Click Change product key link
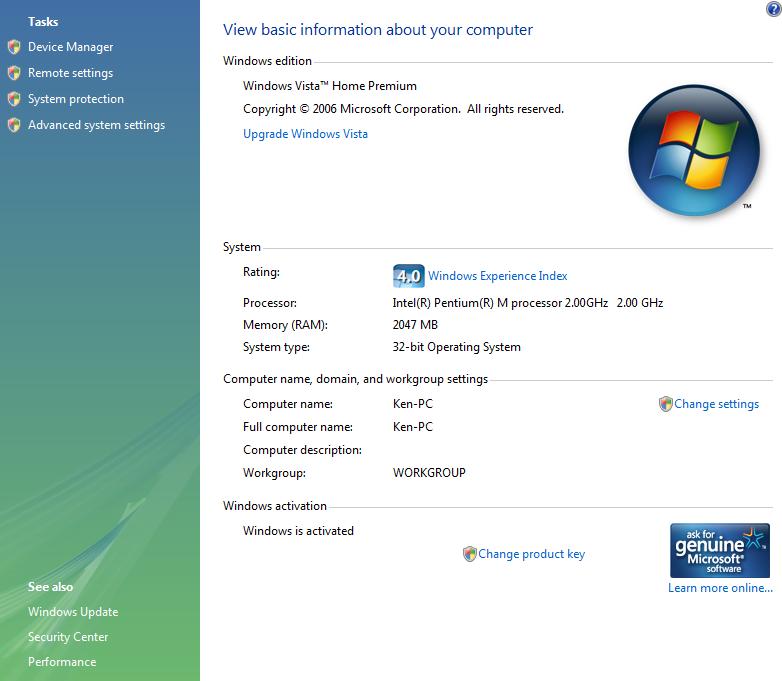Image resolution: width=782 pixels, height=681 pixels. 532,554
